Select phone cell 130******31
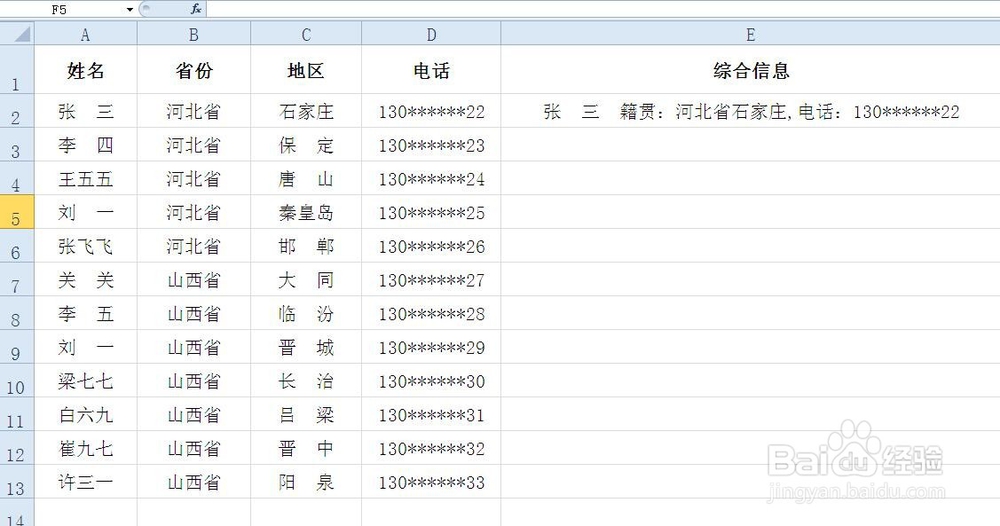Image resolution: width=1000 pixels, height=526 pixels. pyautogui.click(x=432, y=415)
